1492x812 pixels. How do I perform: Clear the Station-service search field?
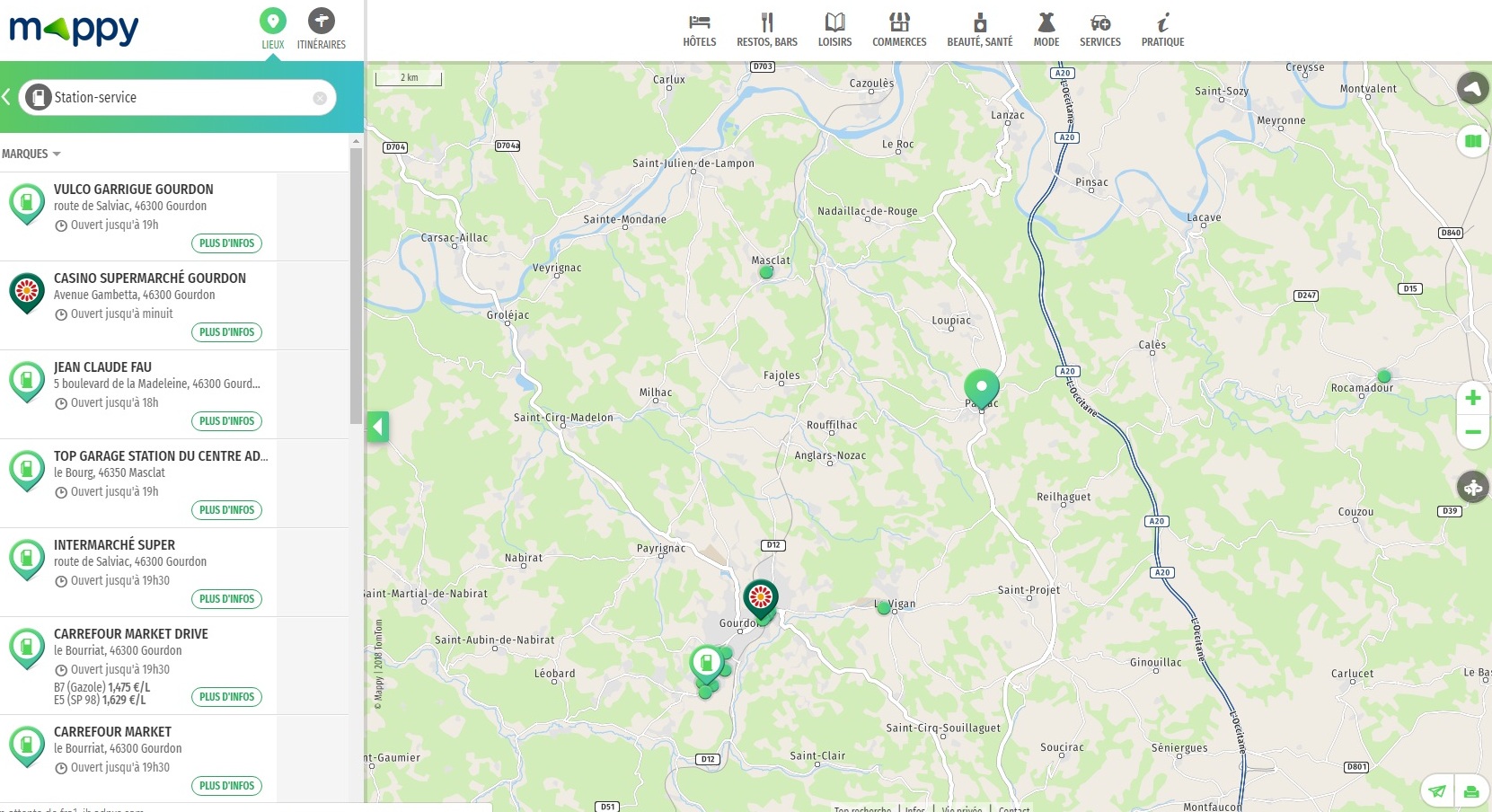tap(320, 98)
